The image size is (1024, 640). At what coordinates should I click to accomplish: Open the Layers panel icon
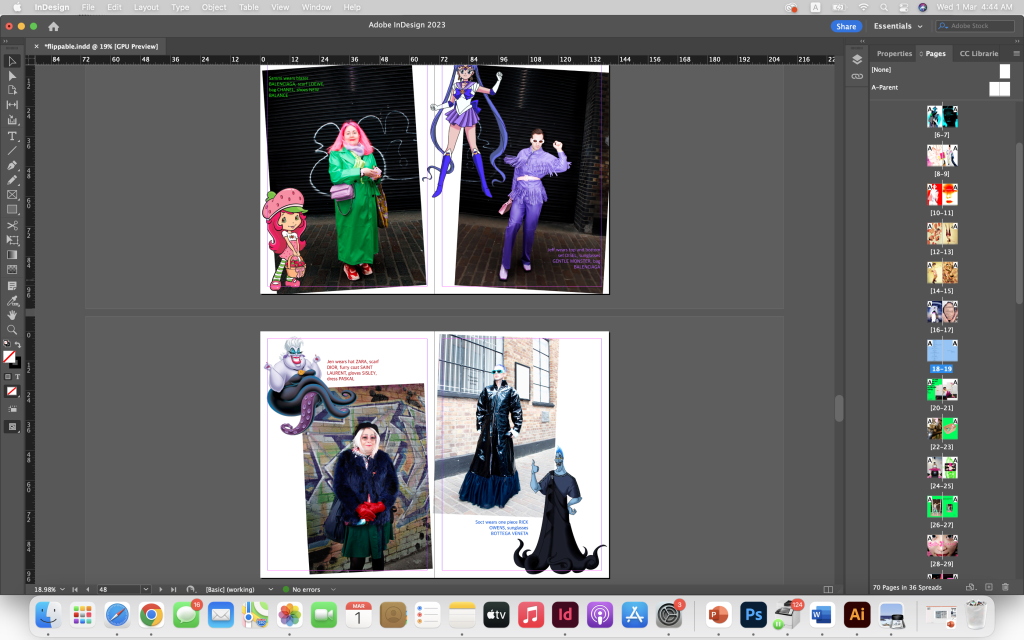pos(857,59)
